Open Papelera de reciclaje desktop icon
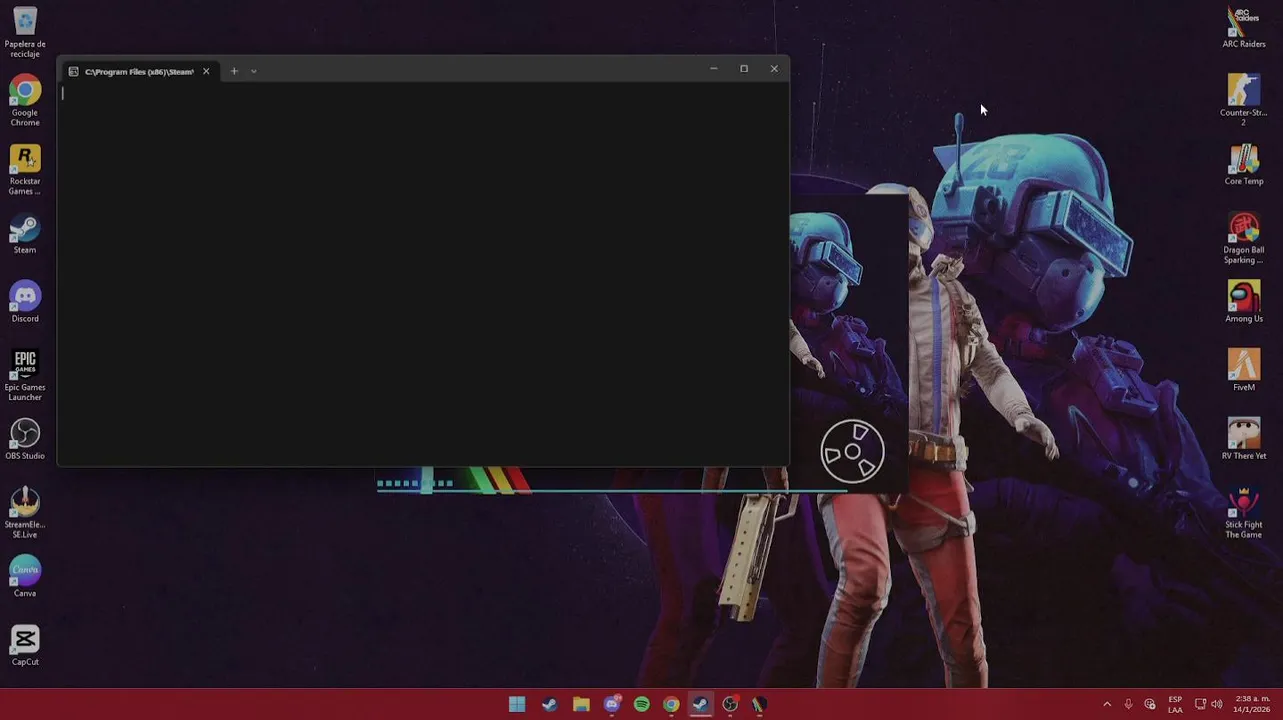 [x=25, y=32]
